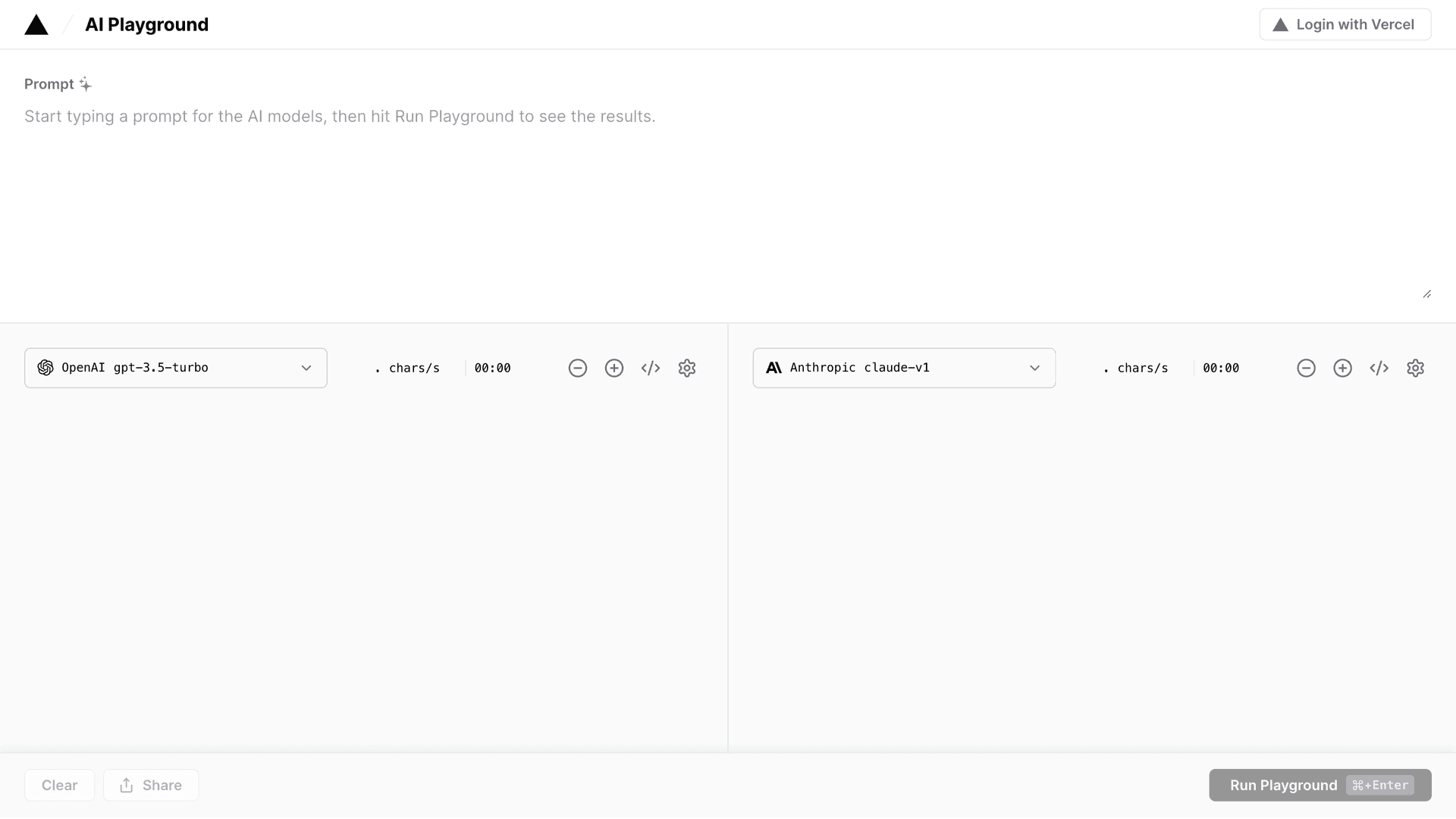Click the Anthropic code view icon
1456x819 pixels.
point(1379,367)
